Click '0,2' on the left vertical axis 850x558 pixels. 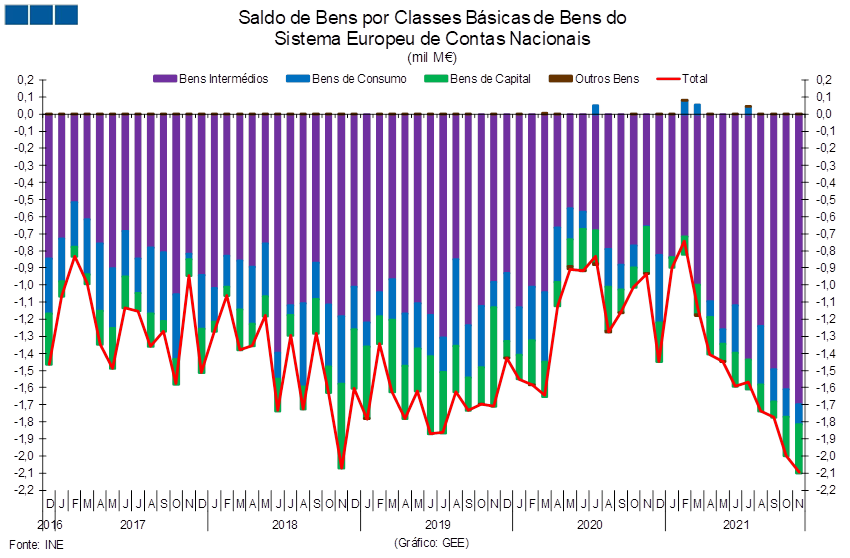coord(26,80)
